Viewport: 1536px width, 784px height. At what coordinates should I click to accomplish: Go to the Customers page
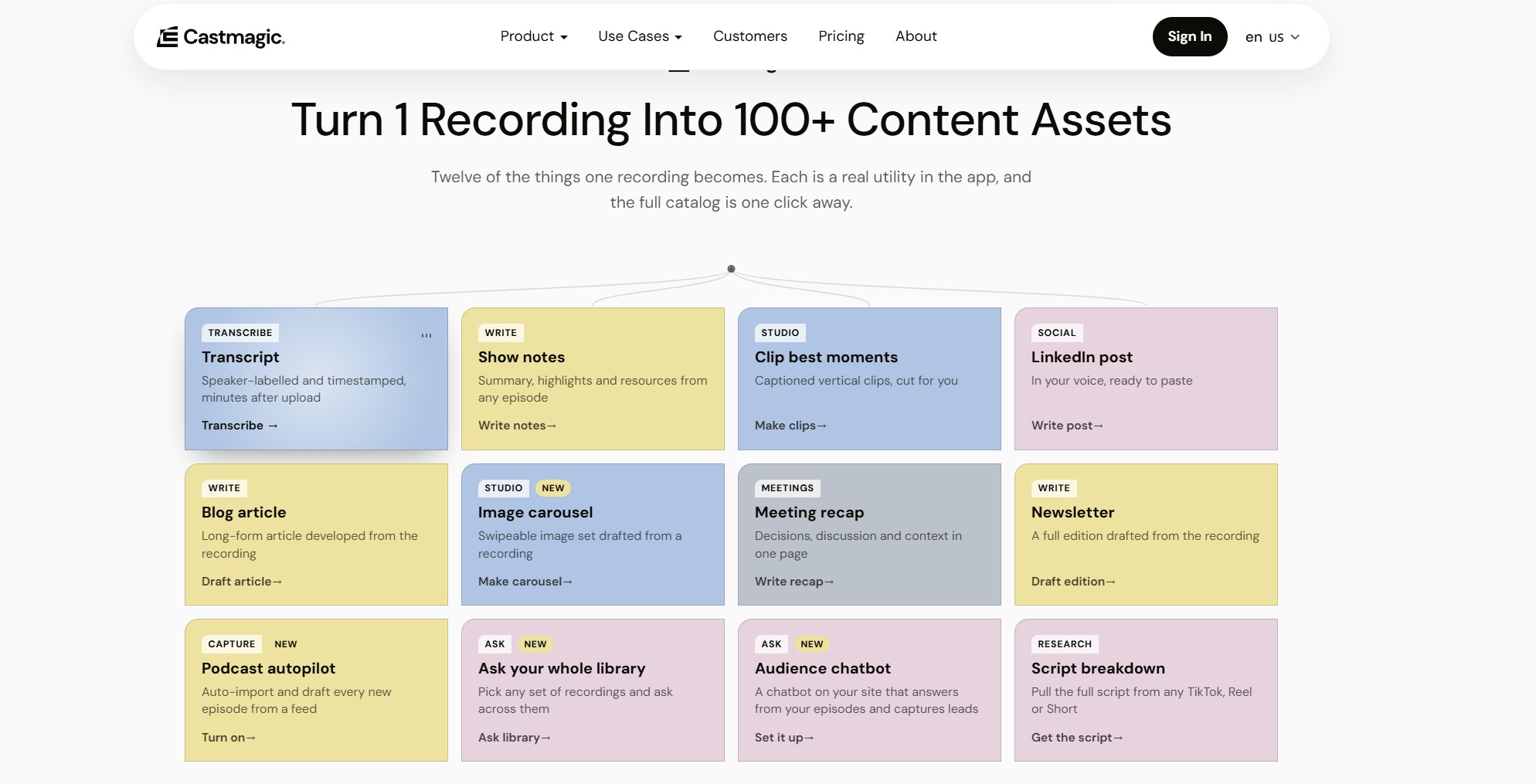[x=750, y=36]
